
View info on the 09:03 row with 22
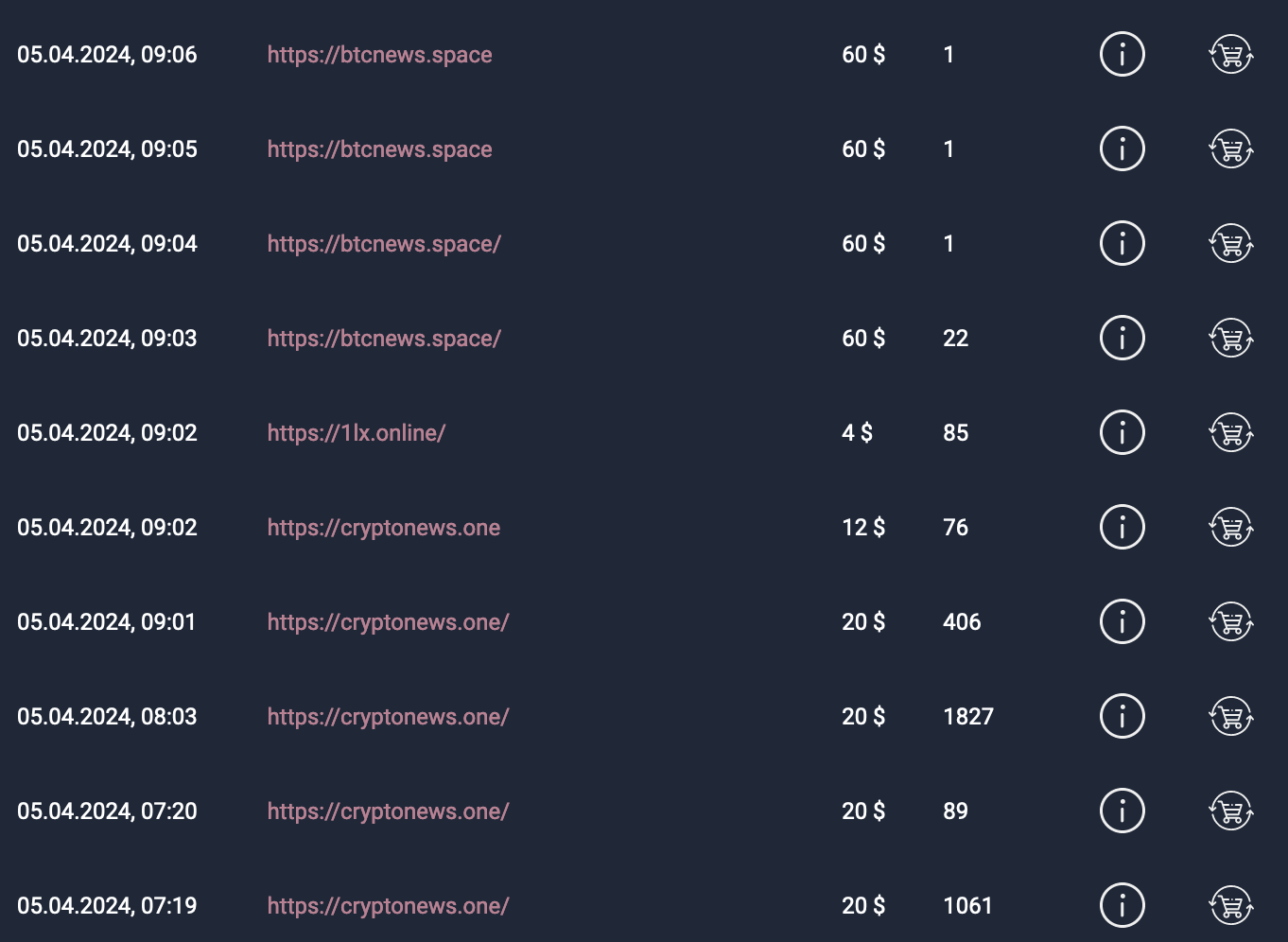coord(1123,338)
